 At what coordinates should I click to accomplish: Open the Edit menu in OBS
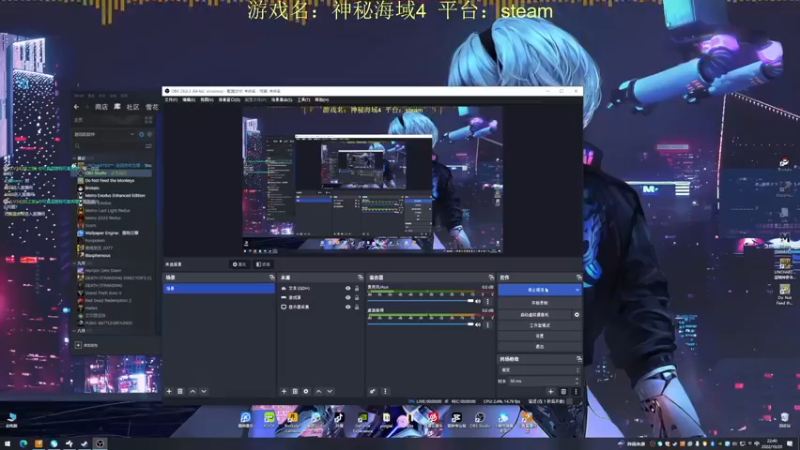point(189,100)
